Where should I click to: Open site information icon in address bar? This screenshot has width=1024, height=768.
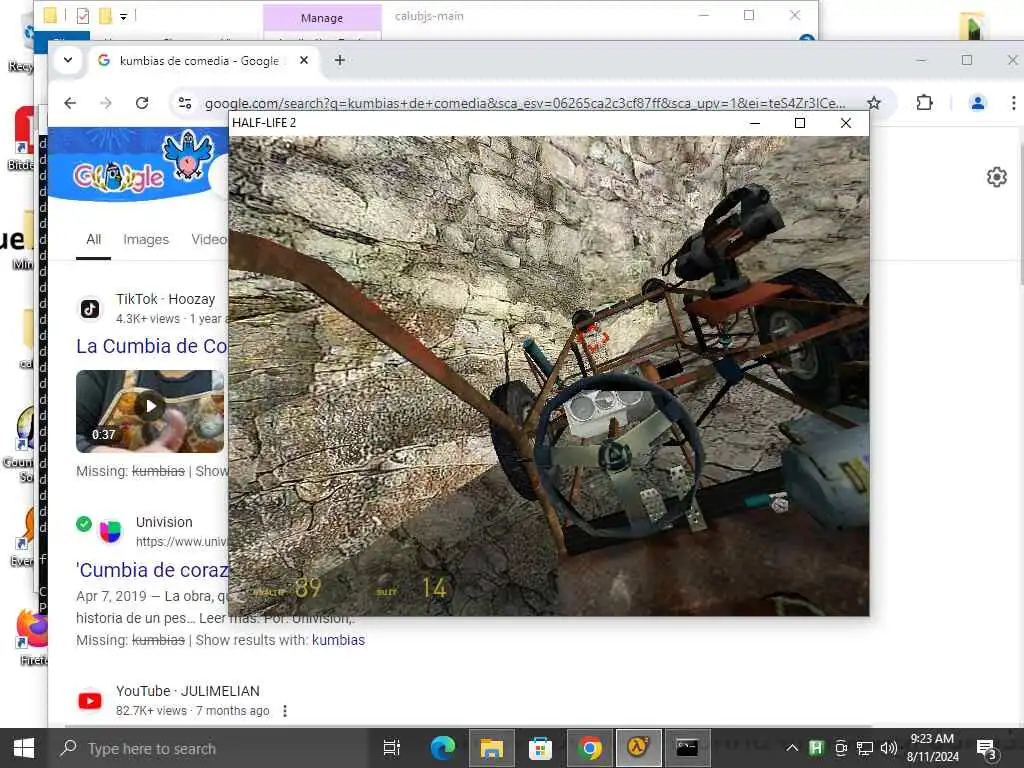(x=185, y=103)
